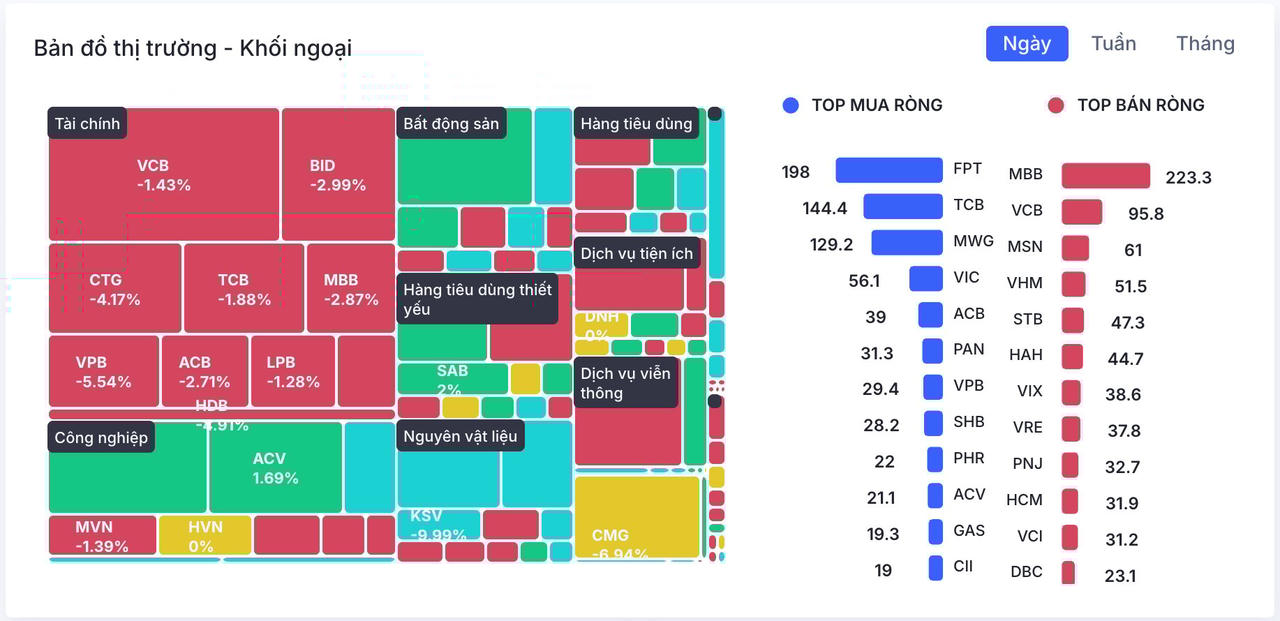This screenshot has width=1280, height=621.
Task: Switch to the Ngày tab
Action: tap(1027, 44)
